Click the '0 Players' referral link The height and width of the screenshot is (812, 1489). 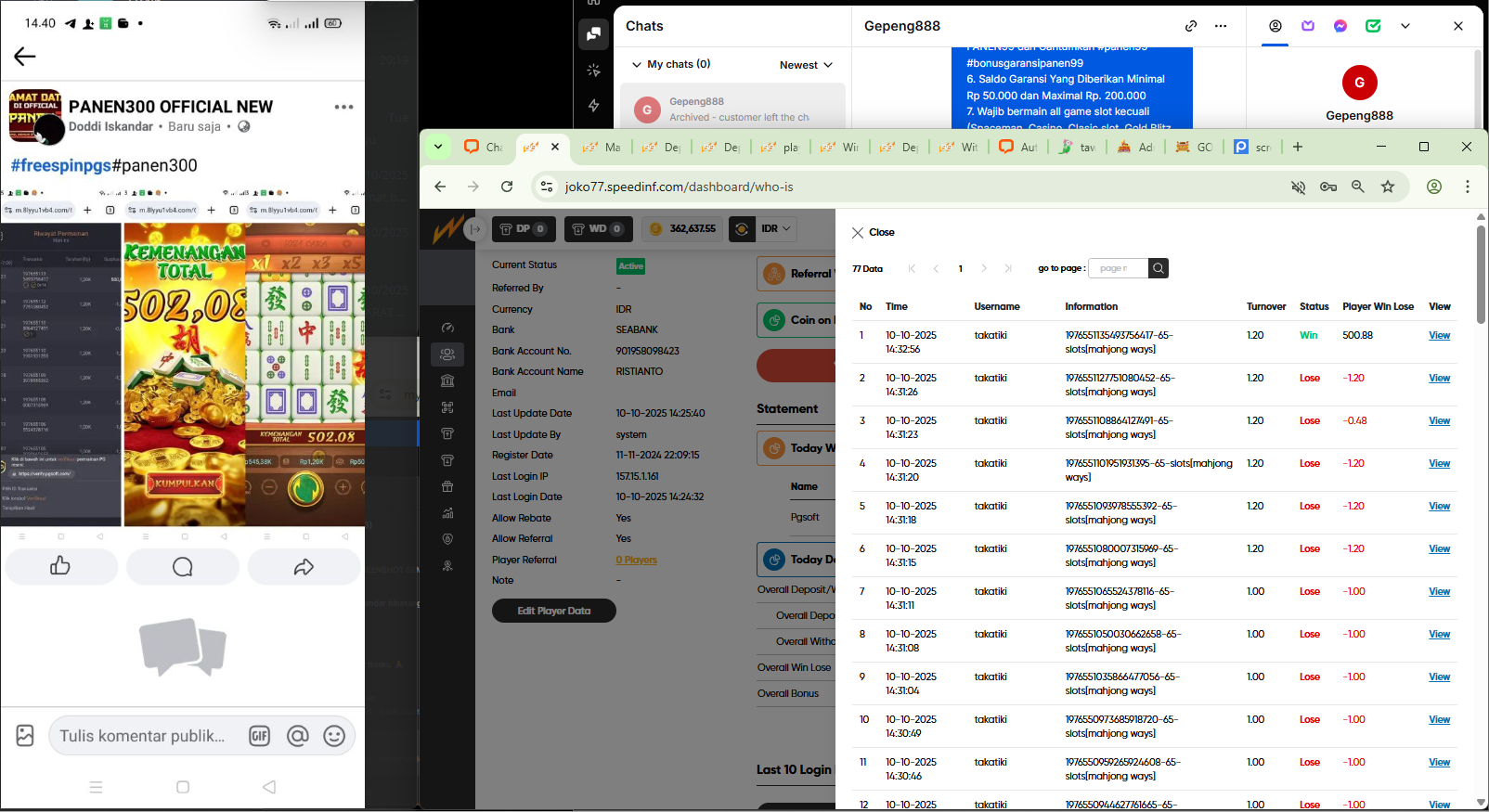636,560
